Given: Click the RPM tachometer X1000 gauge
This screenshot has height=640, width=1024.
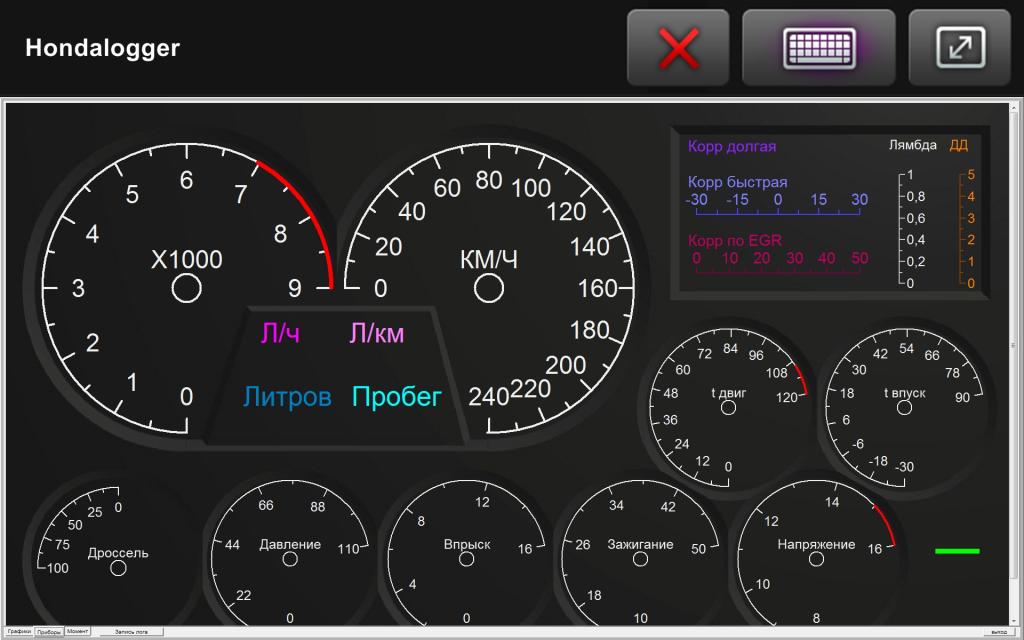Looking at the screenshot, I should click(187, 288).
